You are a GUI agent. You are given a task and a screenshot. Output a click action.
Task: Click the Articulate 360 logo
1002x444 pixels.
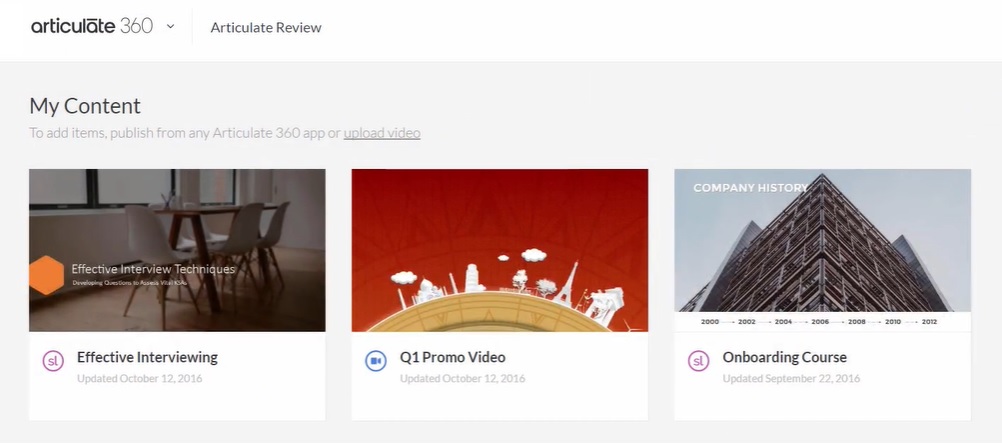point(91,27)
